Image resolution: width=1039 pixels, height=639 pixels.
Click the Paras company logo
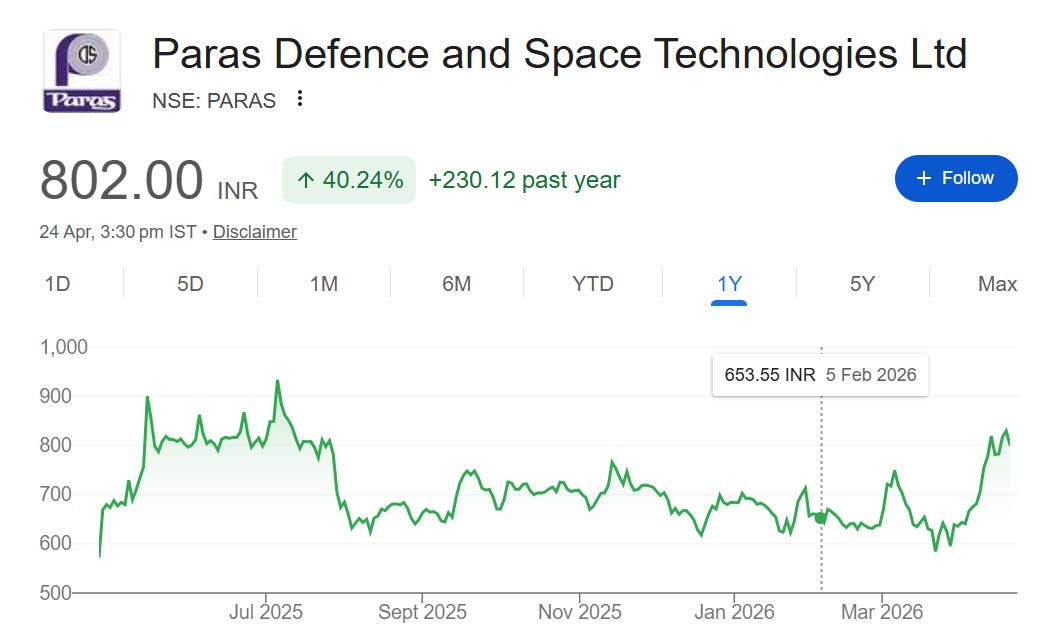pyautogui.click(x=82, y=71)
